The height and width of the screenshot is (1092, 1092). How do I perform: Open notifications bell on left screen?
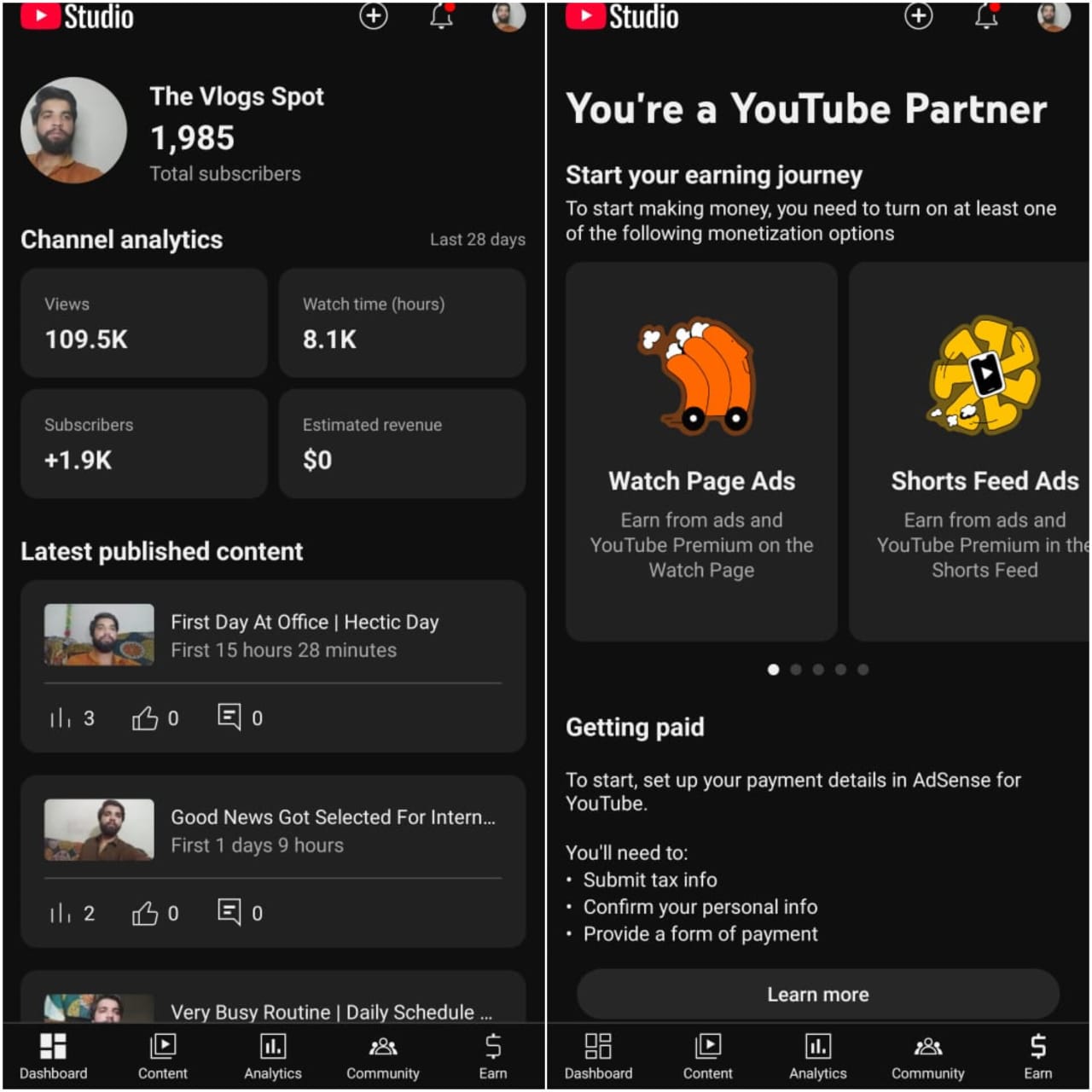click(x=442, y=15)
